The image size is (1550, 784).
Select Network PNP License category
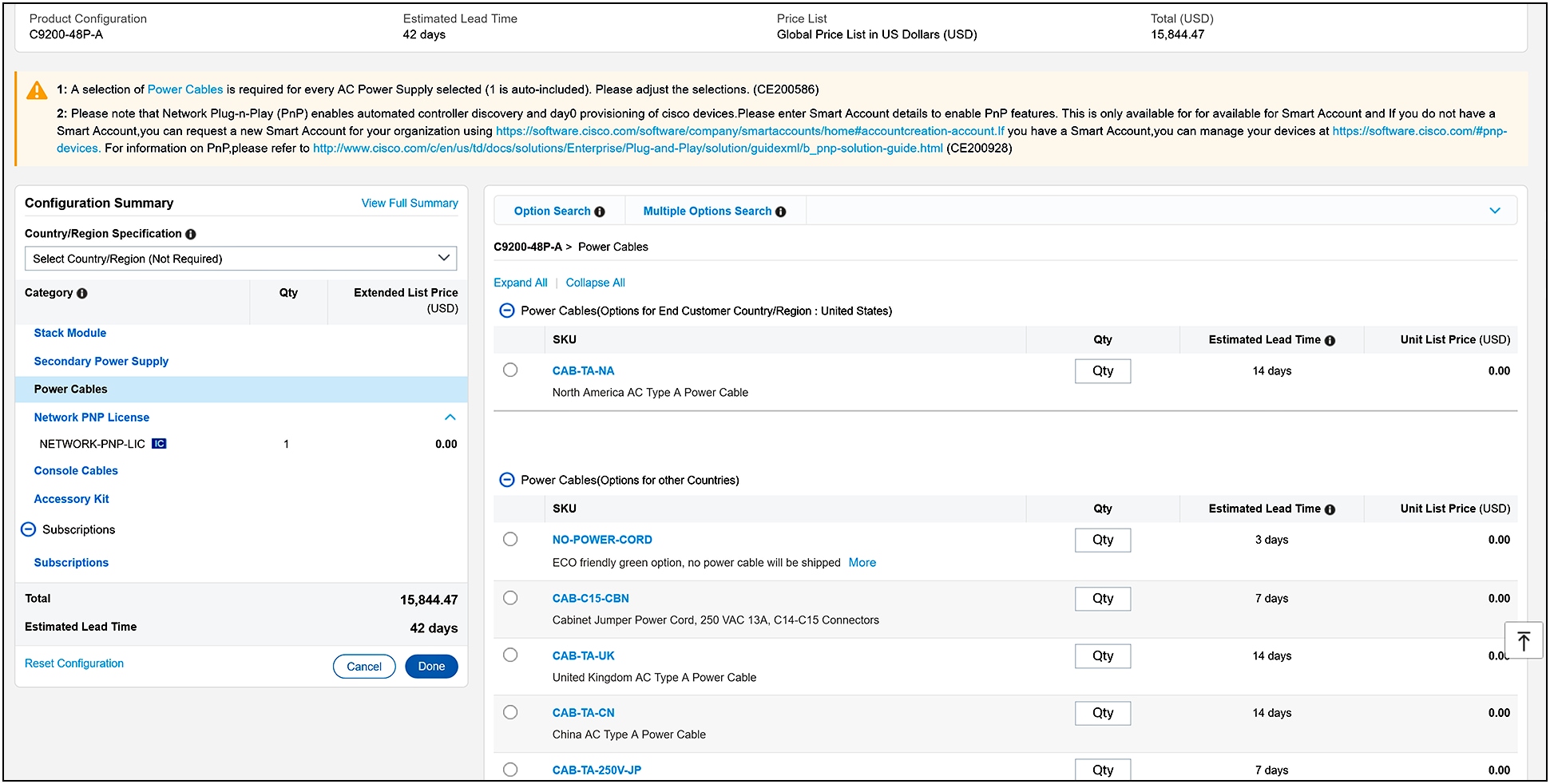92,418
